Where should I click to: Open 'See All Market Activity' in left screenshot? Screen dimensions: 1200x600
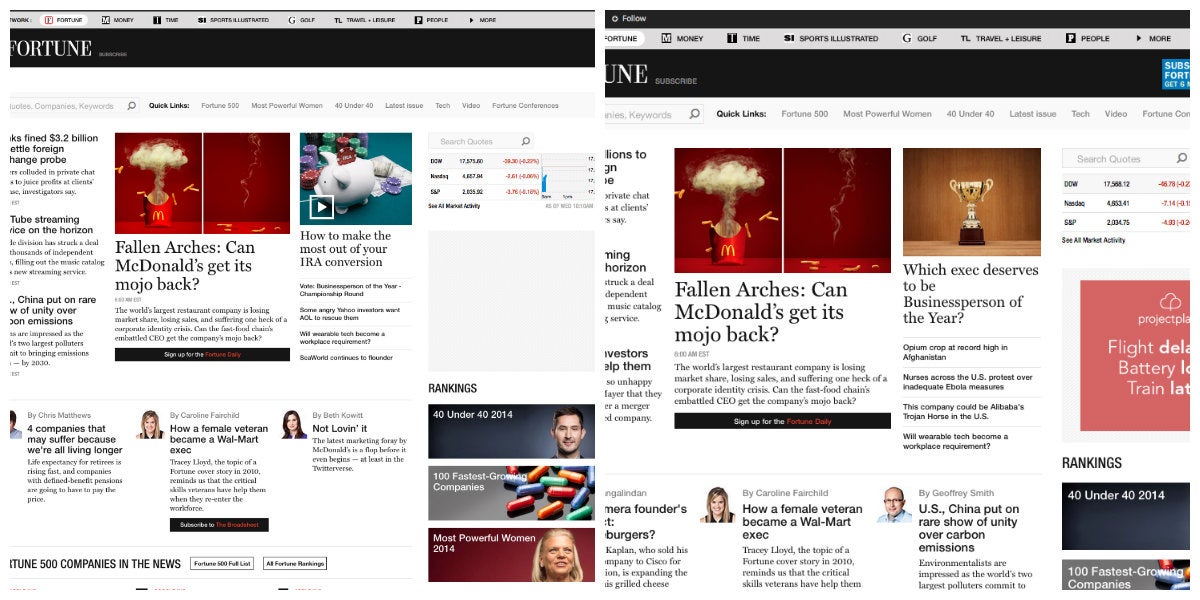[x=453, y=206]
